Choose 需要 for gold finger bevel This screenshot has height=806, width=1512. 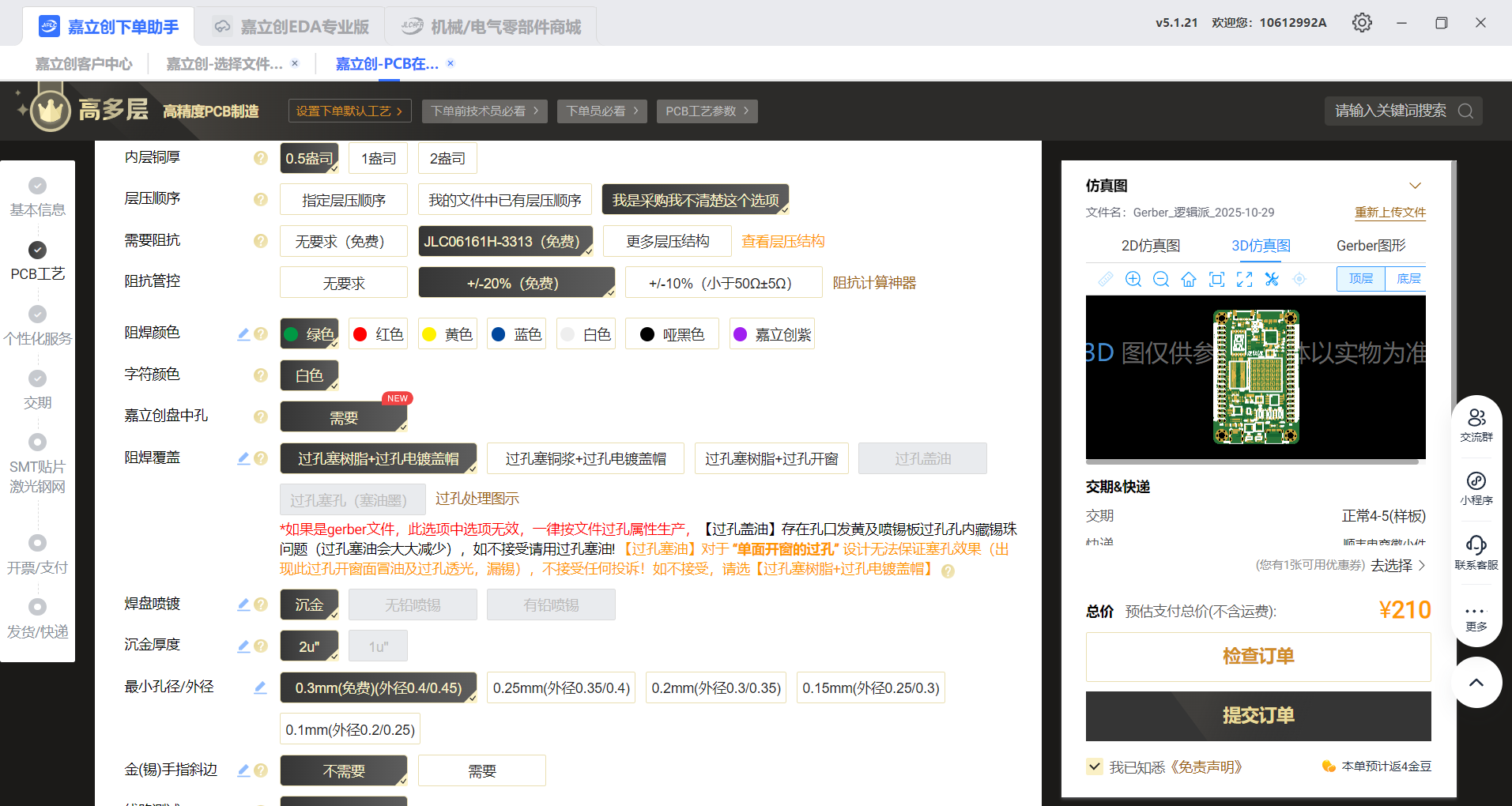pos(482,770)
